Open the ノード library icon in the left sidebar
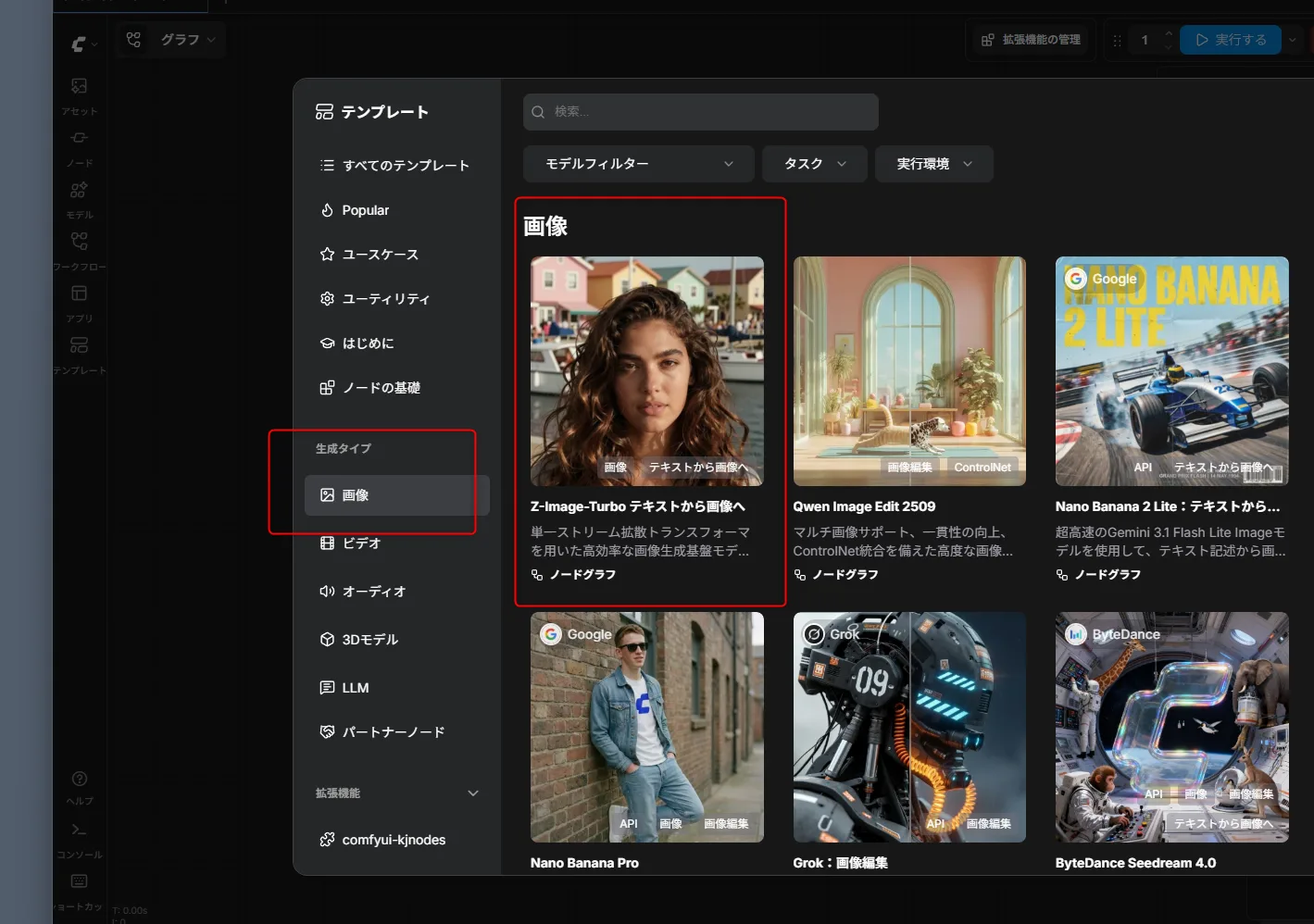The width and height of the screenshot is (1314, 924). [x=80, y=138]
